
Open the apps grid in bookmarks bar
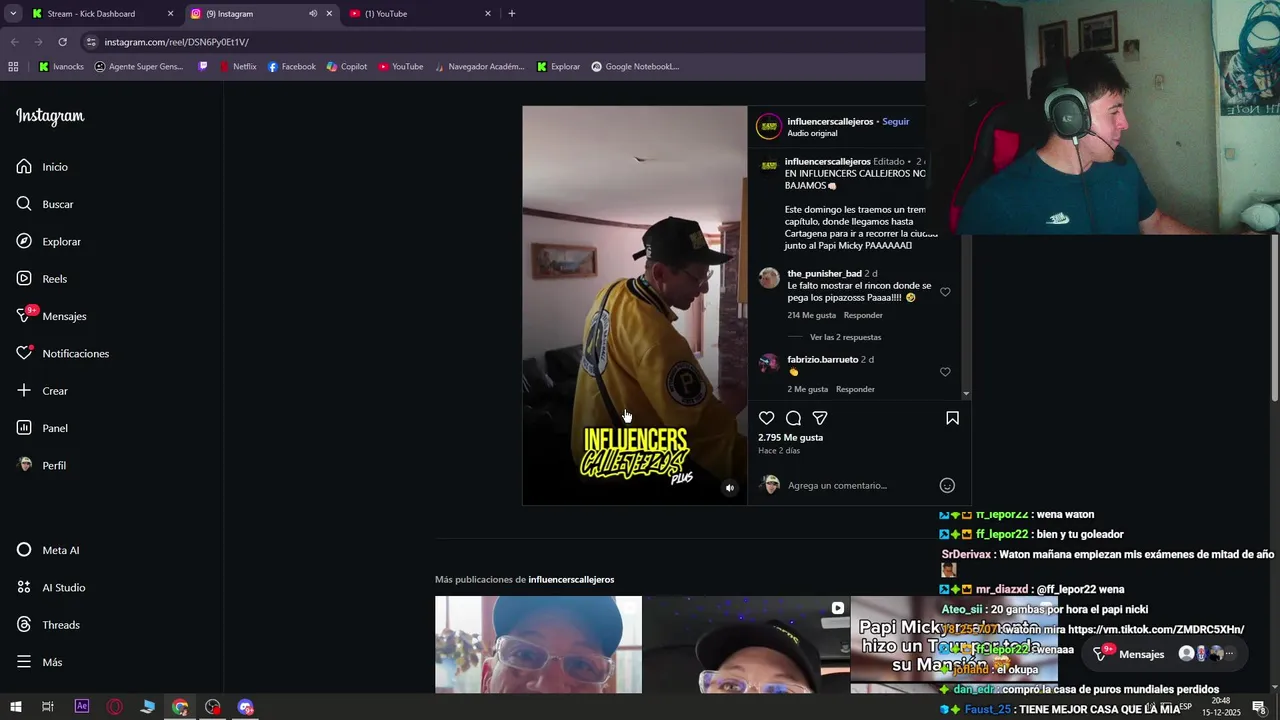tap(13, 67)
